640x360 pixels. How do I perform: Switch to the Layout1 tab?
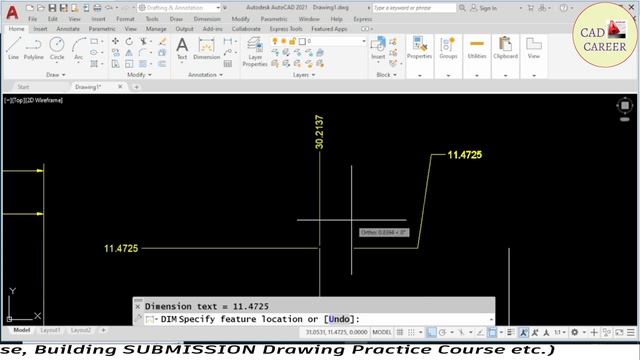pyautogui.click(x=50, y=330)
